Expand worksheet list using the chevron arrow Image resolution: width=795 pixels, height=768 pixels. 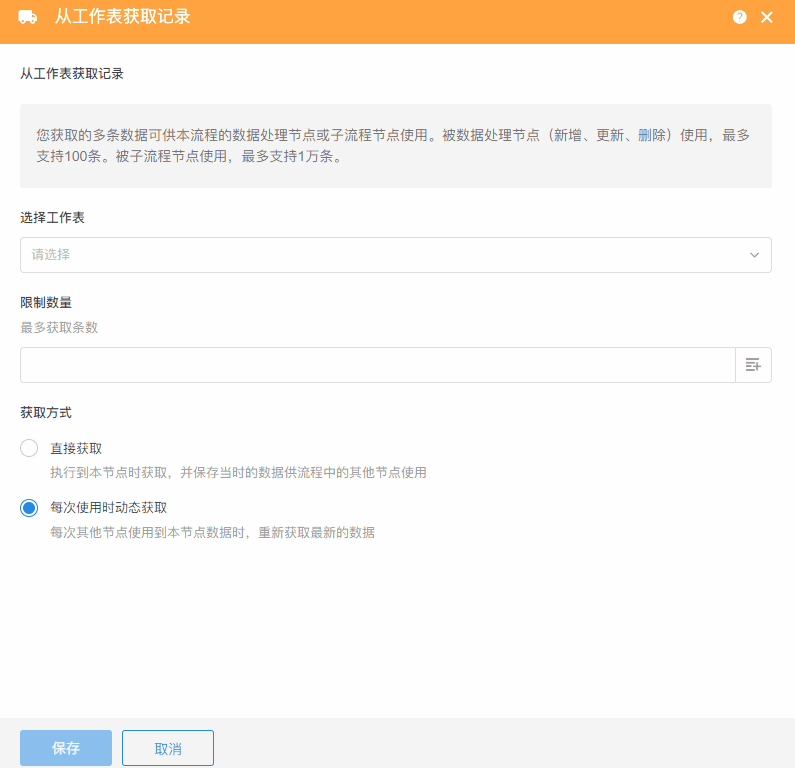(755, 255)
